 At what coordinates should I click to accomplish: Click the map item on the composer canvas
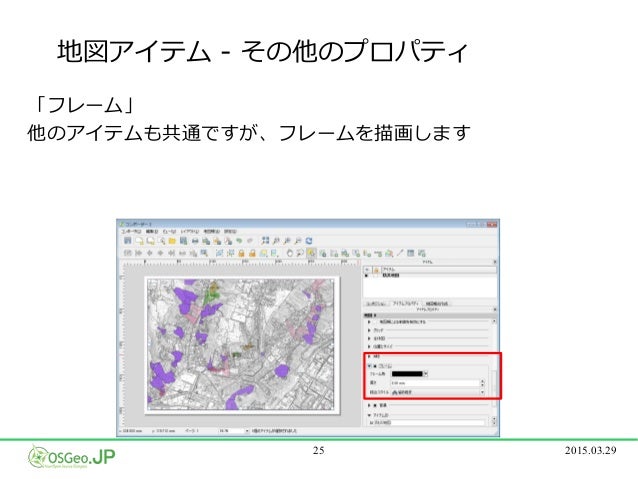click(x=241, y=344)
